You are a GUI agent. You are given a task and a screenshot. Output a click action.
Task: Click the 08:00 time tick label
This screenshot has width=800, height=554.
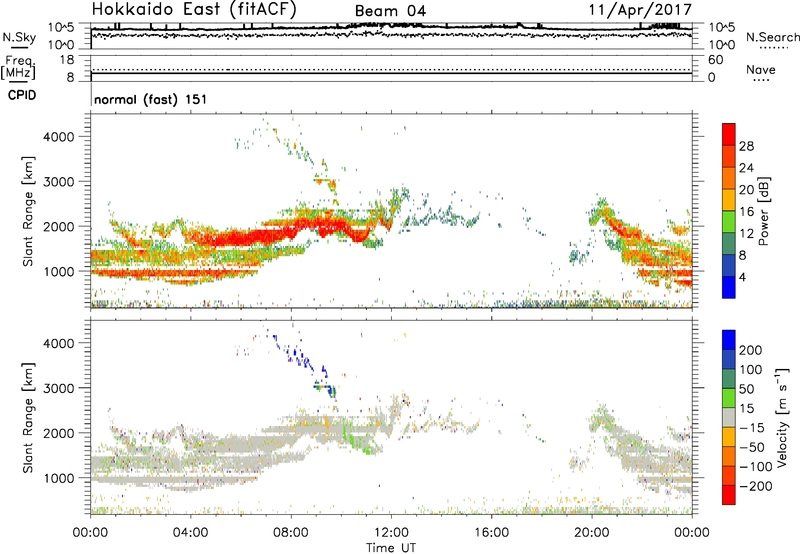click(x=291, y=533)
